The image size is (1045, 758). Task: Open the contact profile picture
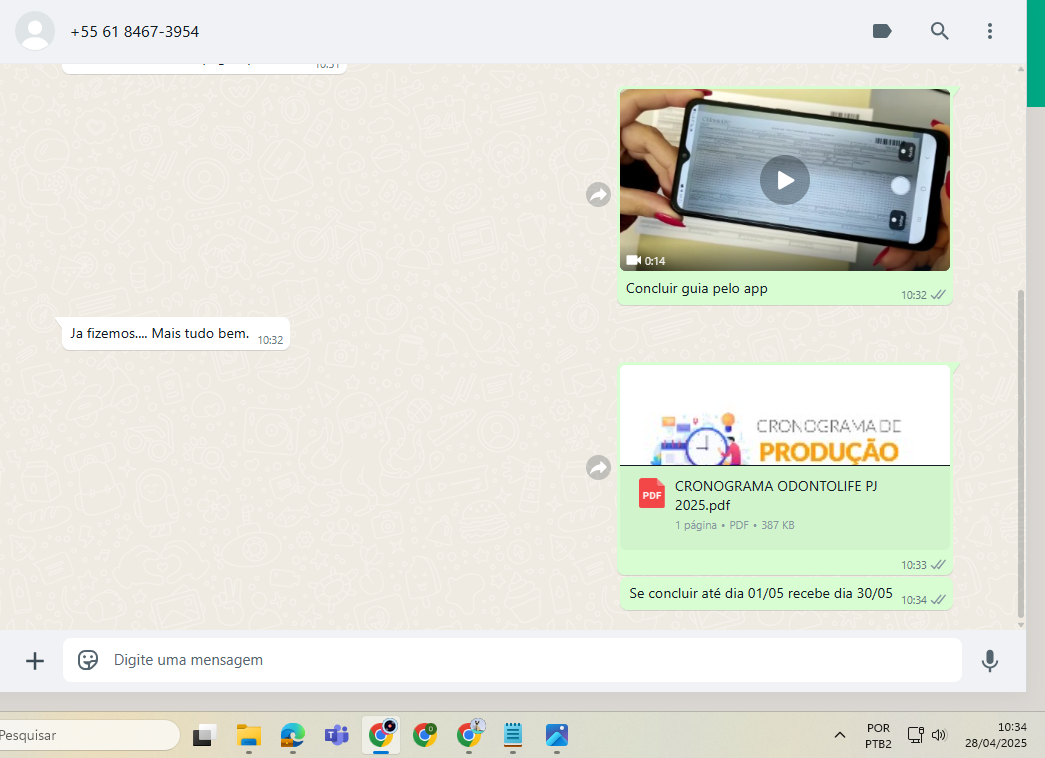(x=35, y=31)
